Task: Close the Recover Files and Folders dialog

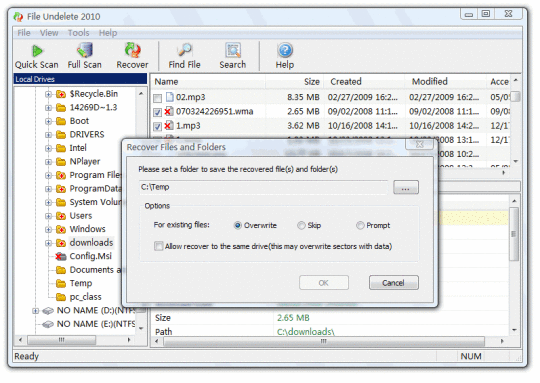Action: click(419, 145)
